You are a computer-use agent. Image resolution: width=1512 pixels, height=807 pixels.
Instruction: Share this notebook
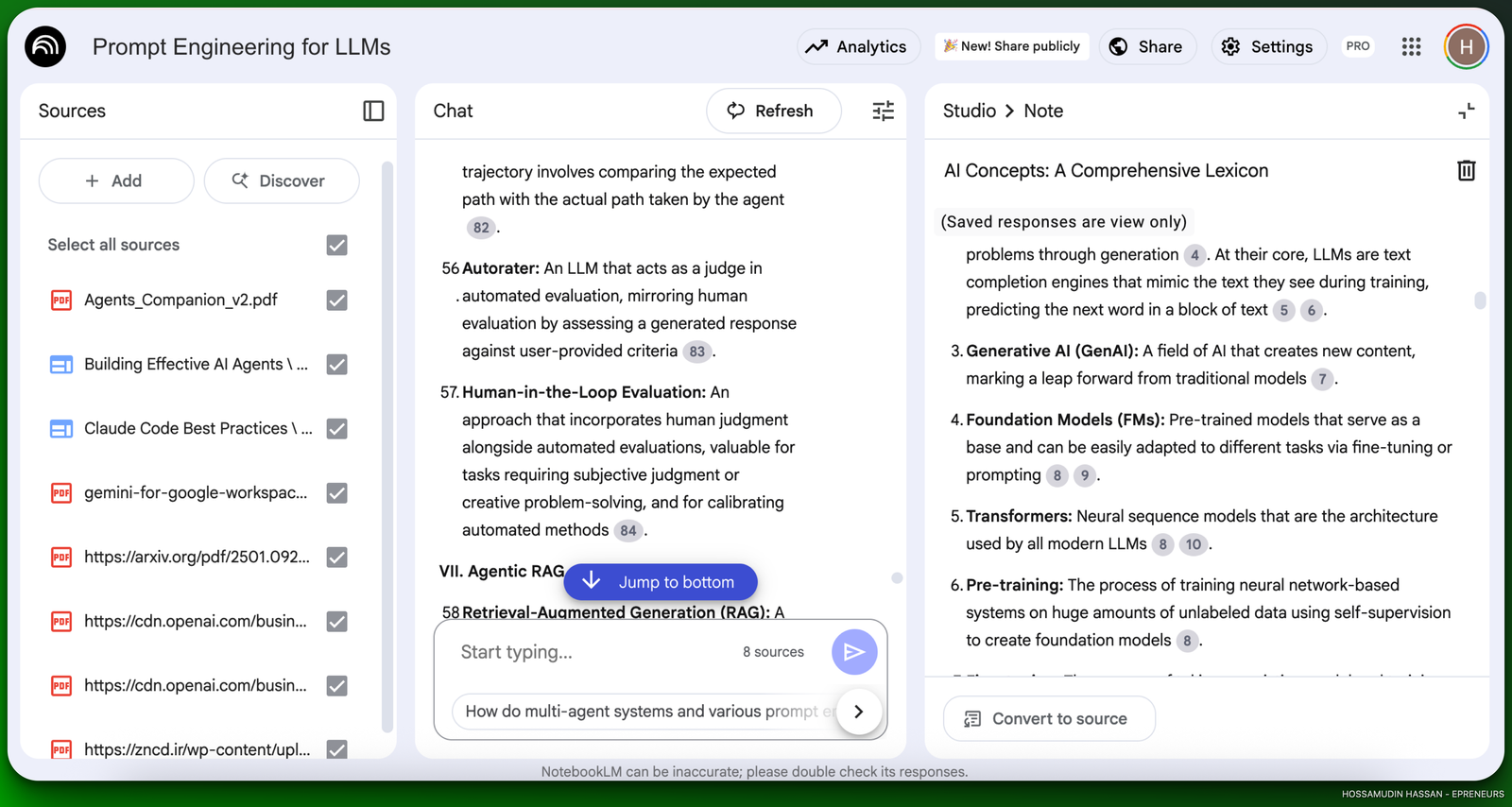tap(1146, 46)
